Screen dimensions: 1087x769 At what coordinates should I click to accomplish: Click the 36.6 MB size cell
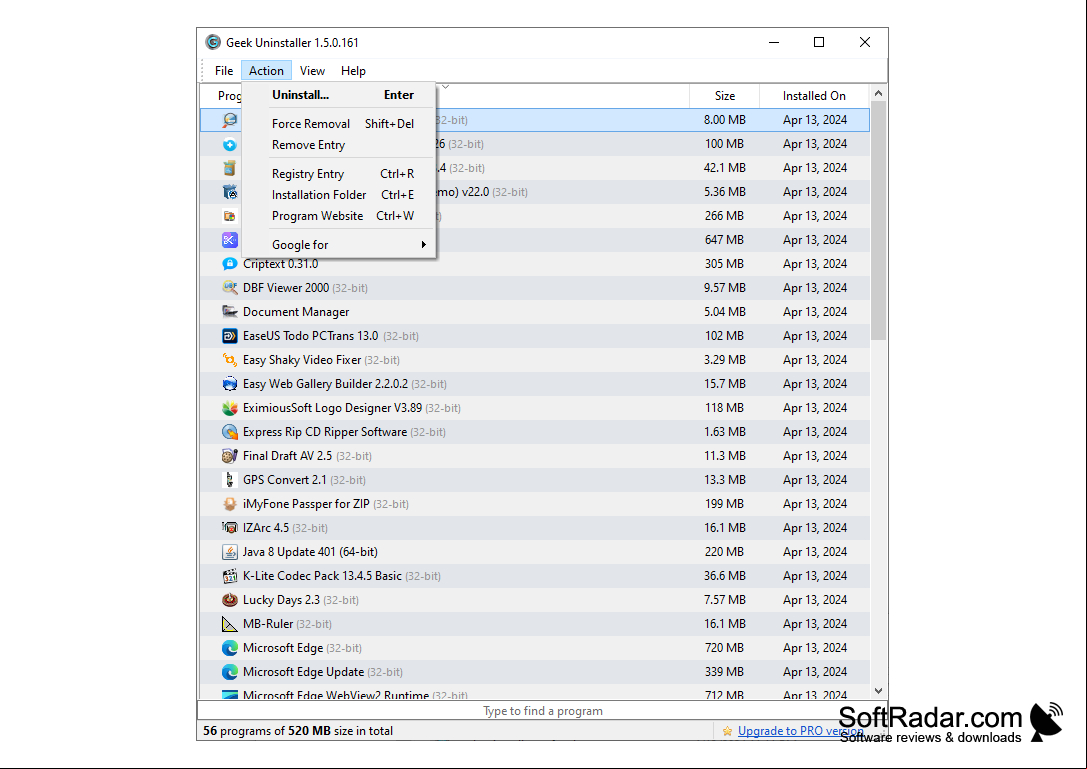click(x=724, y=576)
